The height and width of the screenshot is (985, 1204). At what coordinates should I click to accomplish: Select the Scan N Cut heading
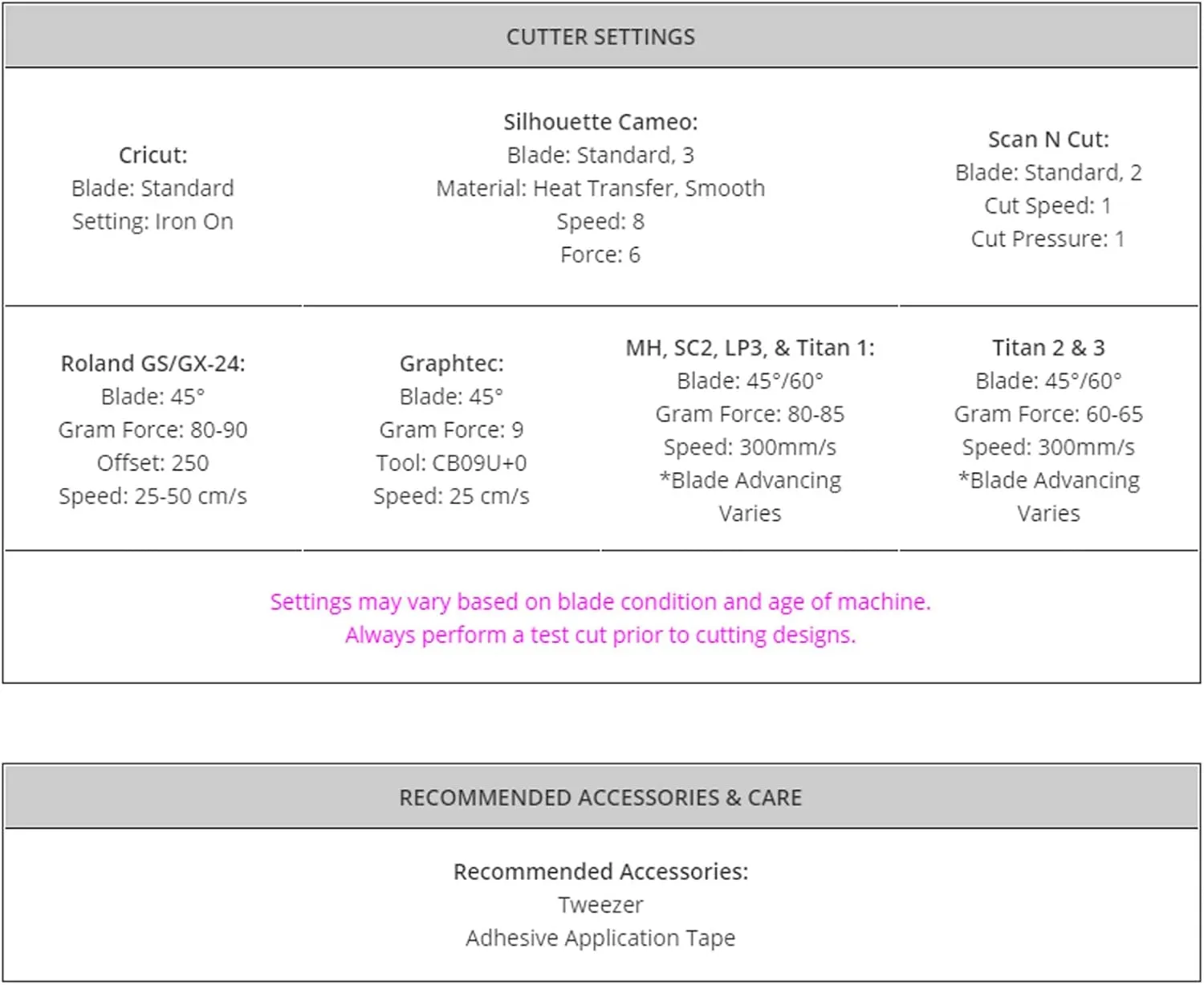(1048, 140)
